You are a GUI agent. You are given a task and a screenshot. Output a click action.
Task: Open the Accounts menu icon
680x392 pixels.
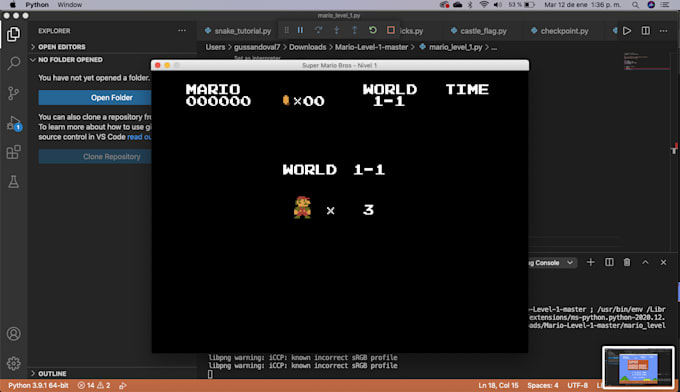[13, 334]
